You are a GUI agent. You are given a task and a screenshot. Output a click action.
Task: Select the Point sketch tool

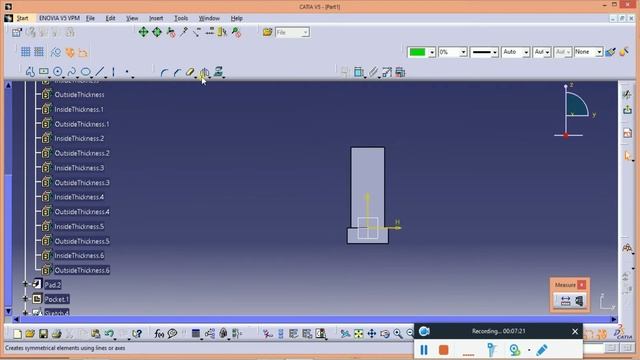[127, 72]
